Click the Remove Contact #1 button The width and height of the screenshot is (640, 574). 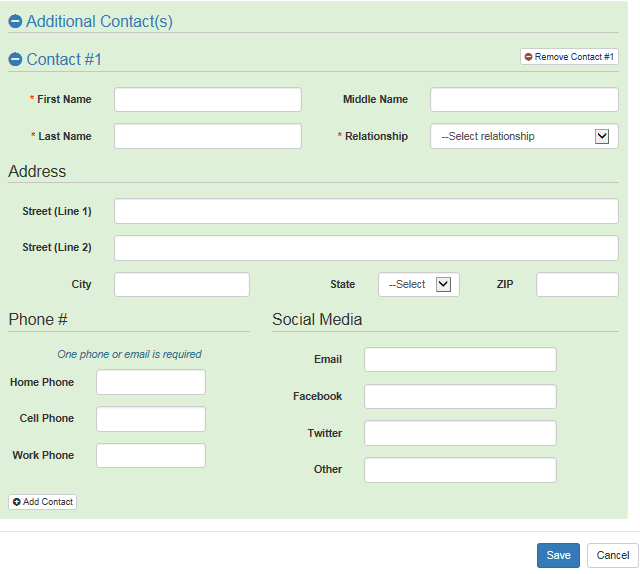coord(569,57)
